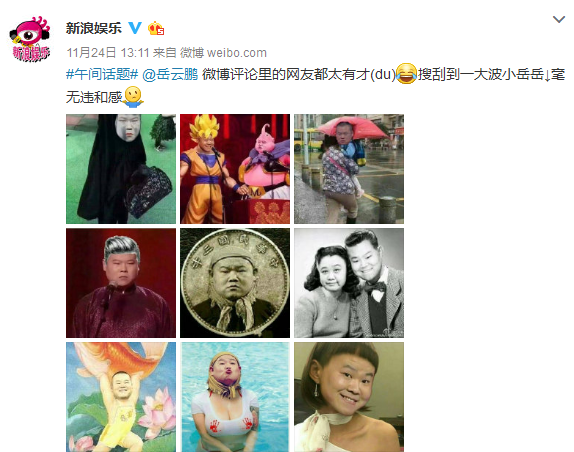
Task: Open the 新浪娱乐 account name link
Action: [x=94, y=28]
